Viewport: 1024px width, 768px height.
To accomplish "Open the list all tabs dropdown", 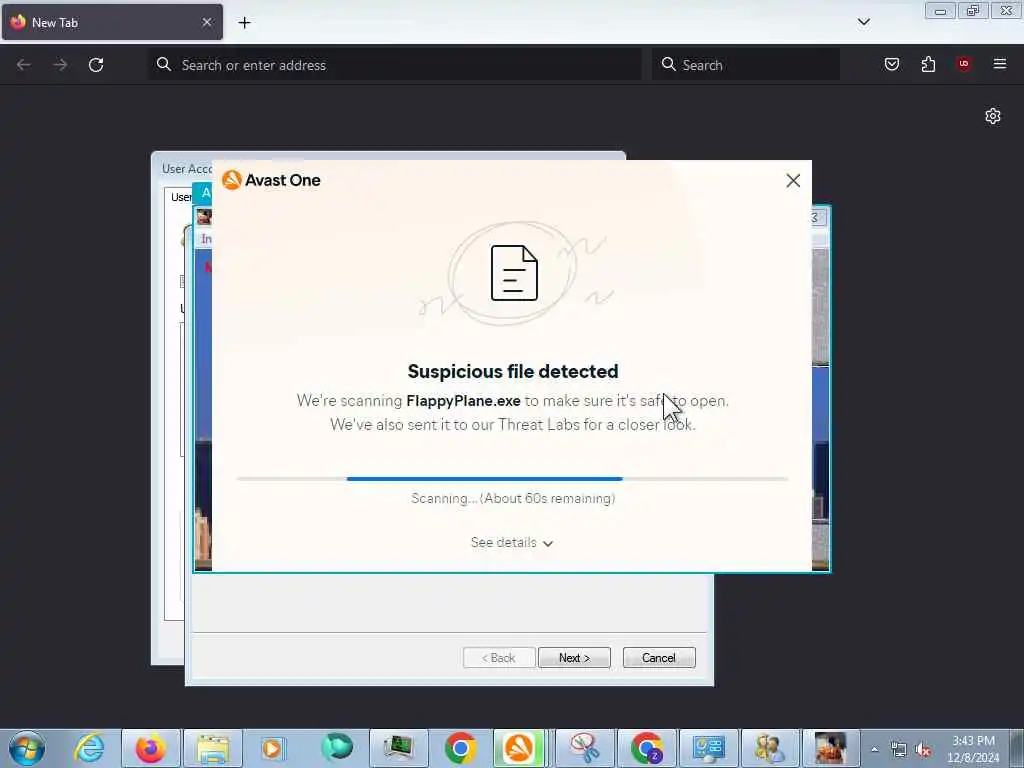I will tap(863, 22).
